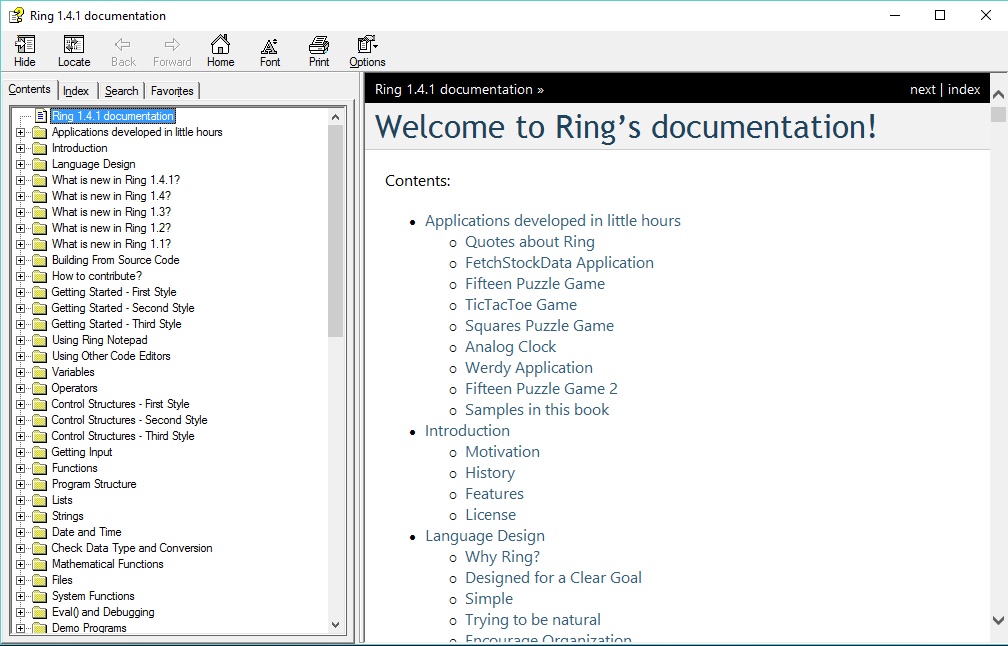
Task: Click the Lists folder icon
Action: (40, 500)
